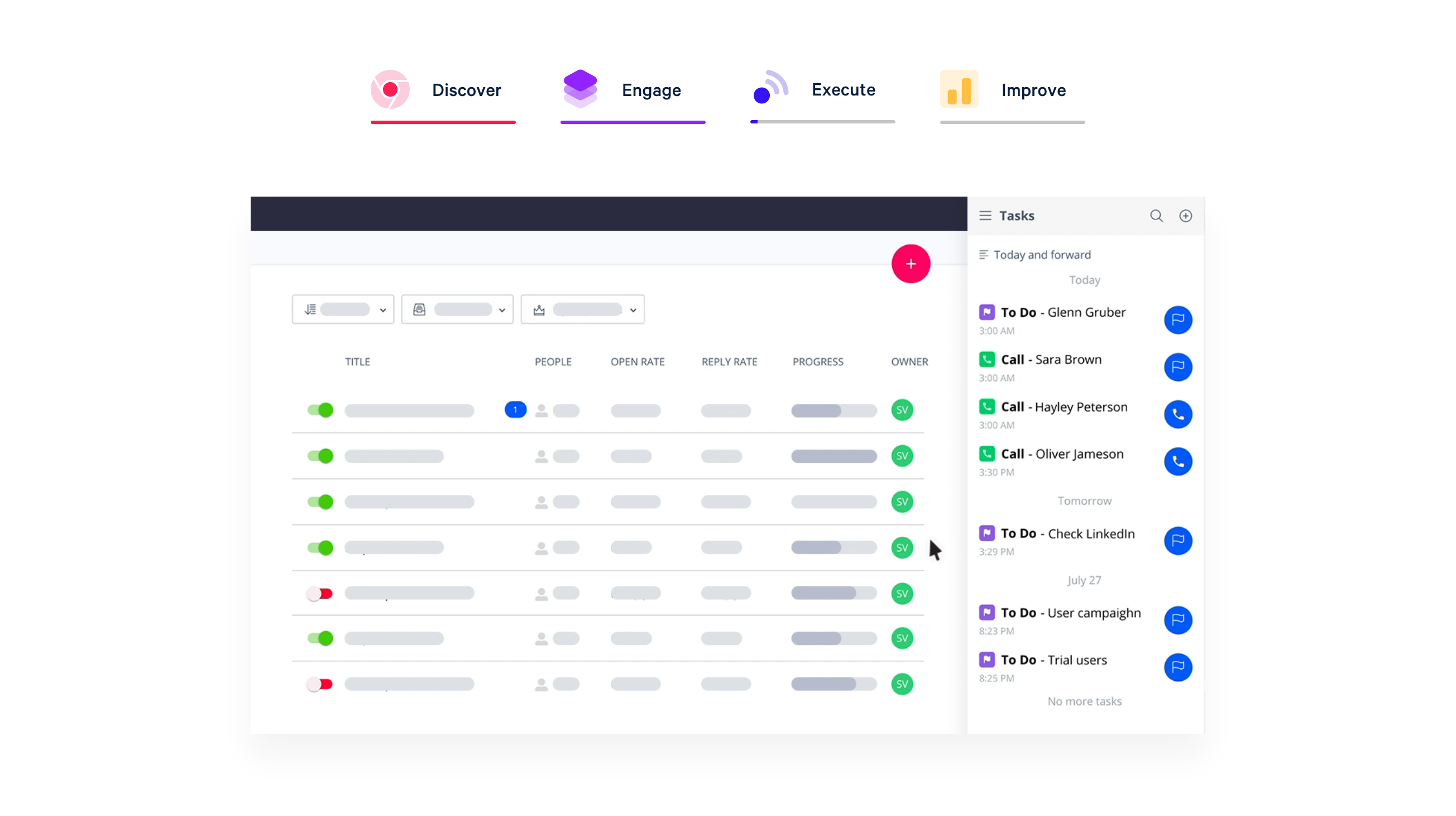Click the first row progress bar

click(x=834, y=411)
